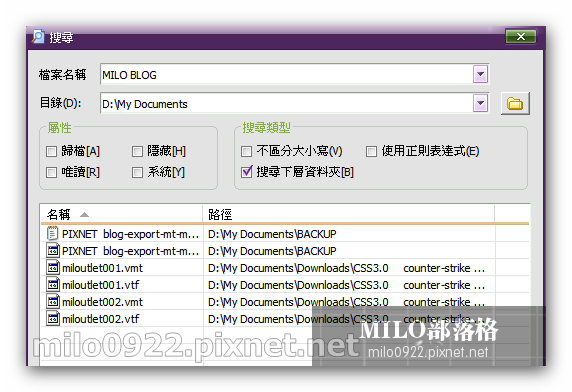572x392 pixels.
Task: Toggle the 隱藏[H] hidden checkbox
Action: point(137,151)
